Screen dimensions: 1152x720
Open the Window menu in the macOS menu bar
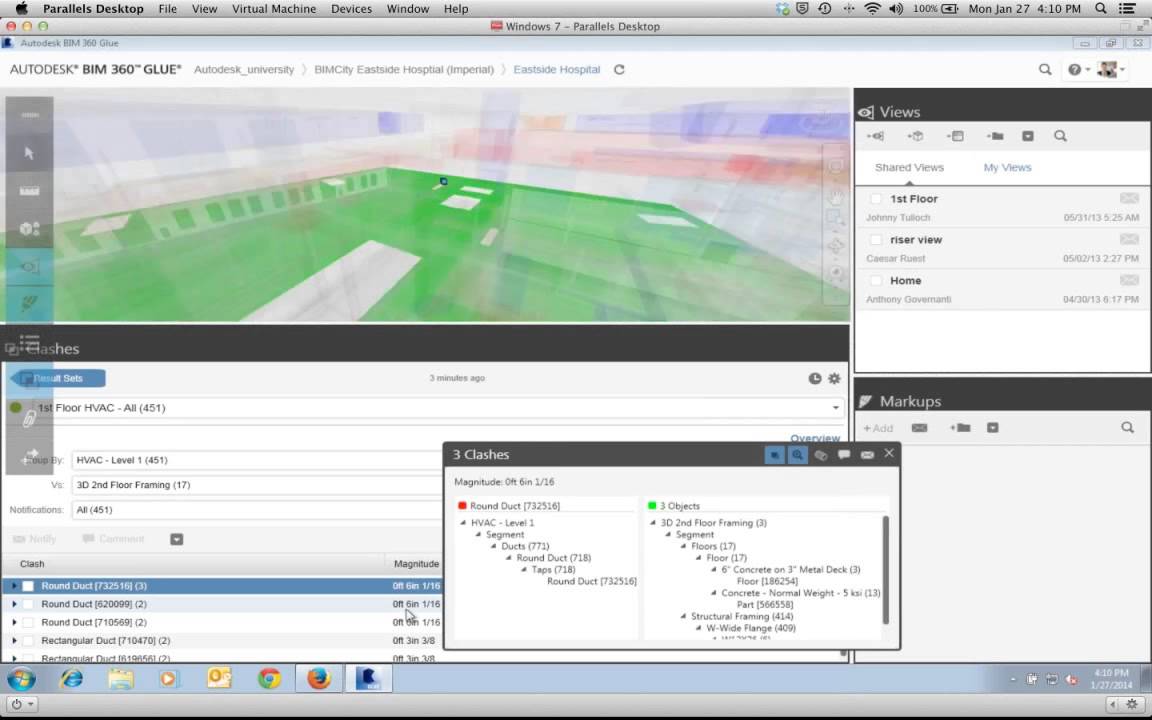tap(407, 8)
